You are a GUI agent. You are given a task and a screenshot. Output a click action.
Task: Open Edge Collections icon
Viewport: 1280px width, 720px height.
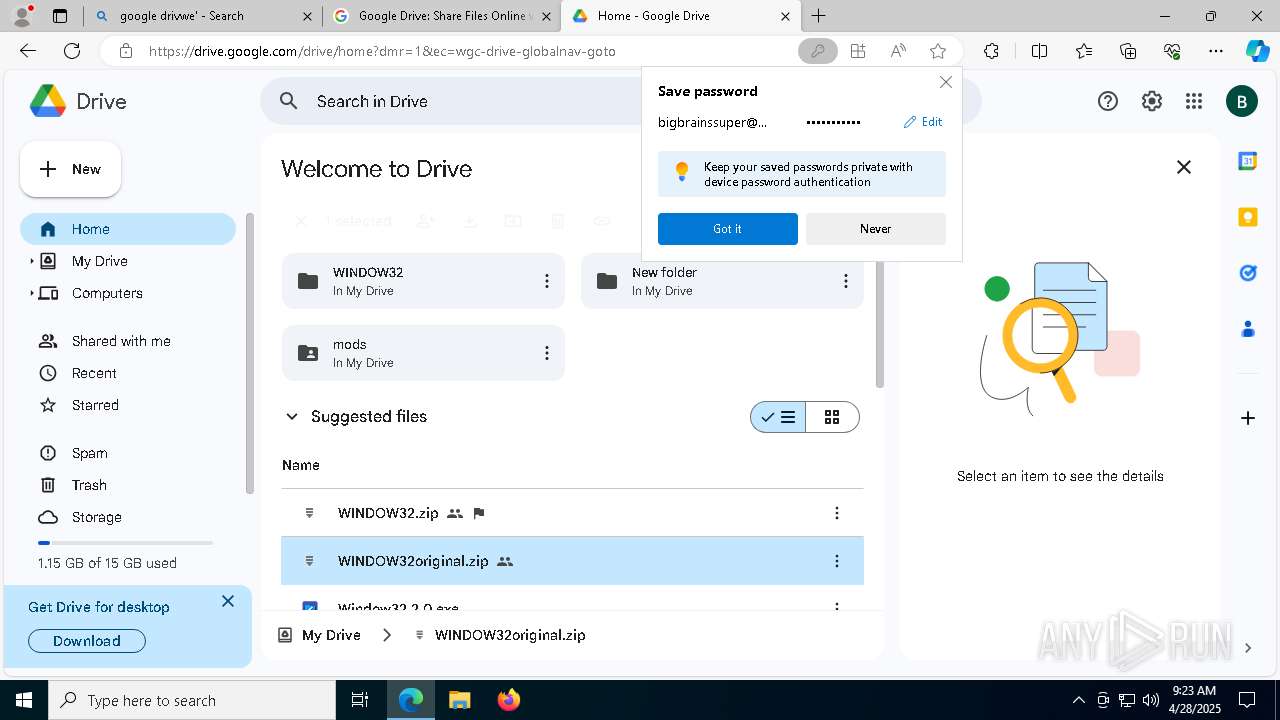(x=1128, y=51)
